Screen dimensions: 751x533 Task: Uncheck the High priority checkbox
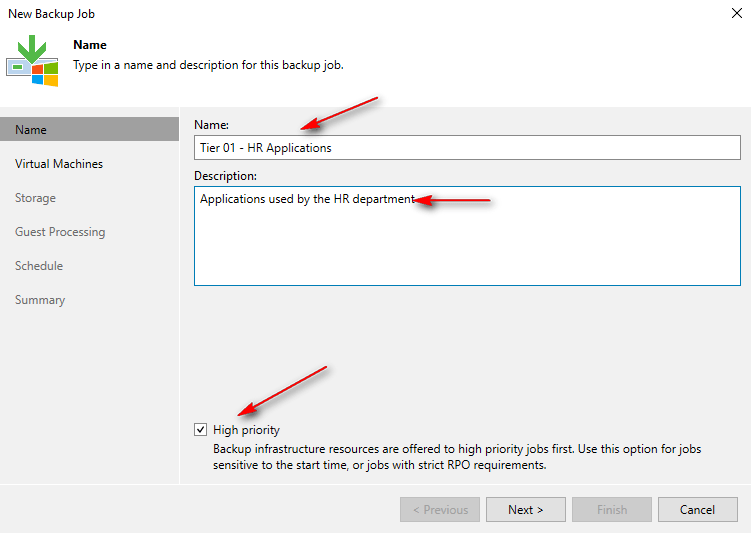(x=201, y=430)
